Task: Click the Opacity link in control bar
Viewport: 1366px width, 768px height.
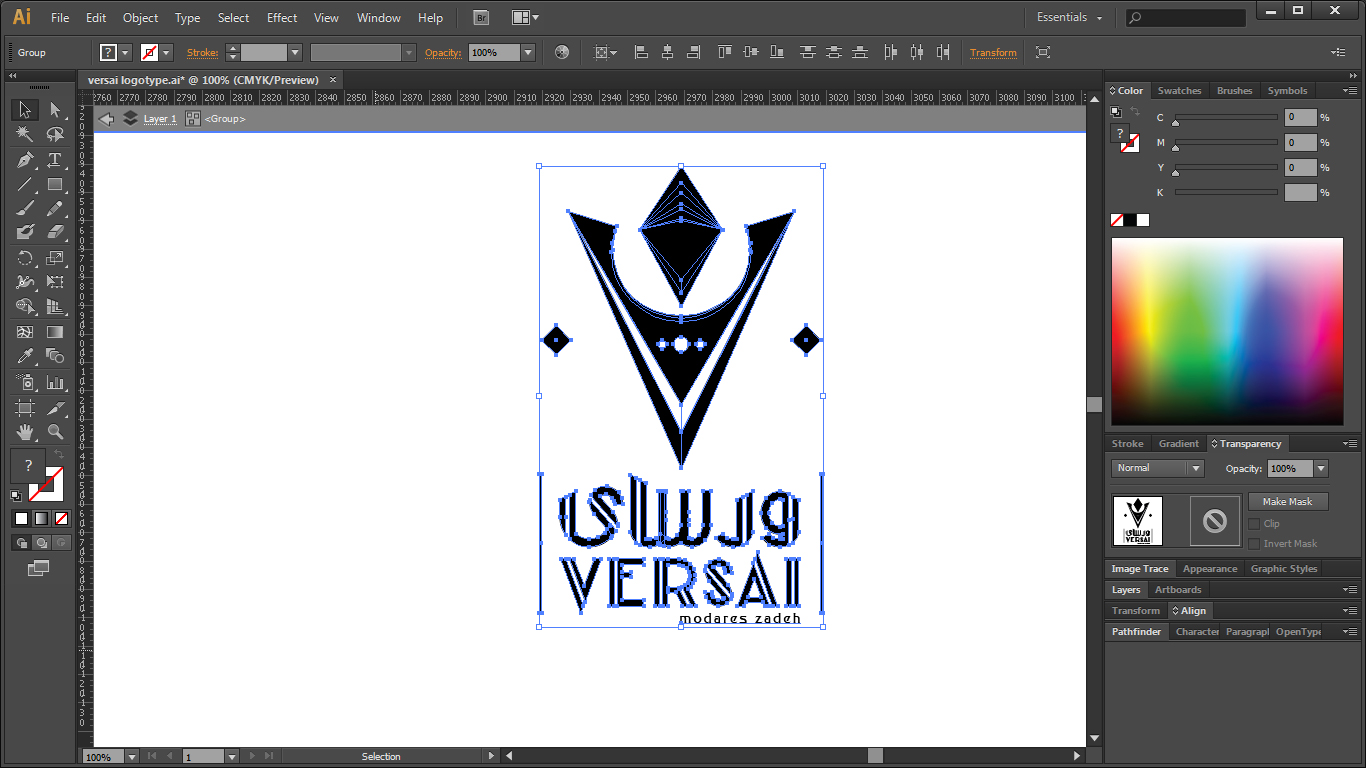Action: (x=443, y=52)
